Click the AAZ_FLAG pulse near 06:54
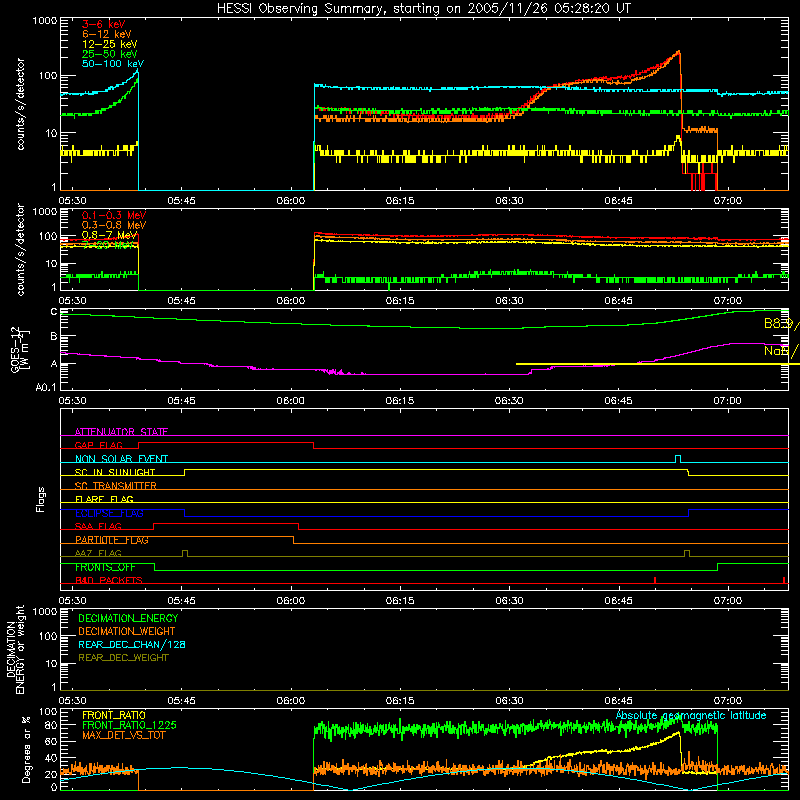 tap(687, 553)
